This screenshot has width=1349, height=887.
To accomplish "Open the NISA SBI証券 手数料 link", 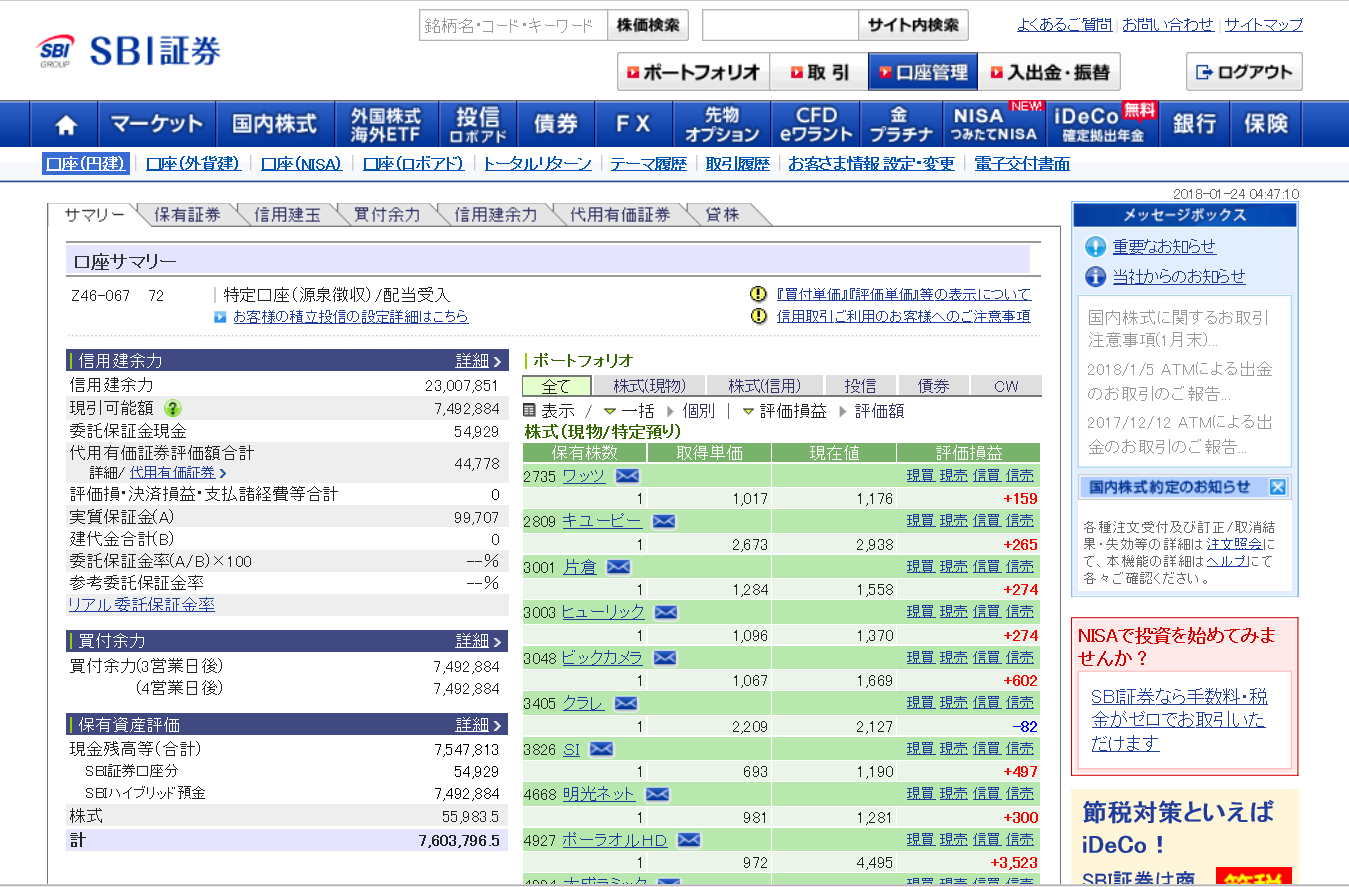I will click(x=1179, y=720).
